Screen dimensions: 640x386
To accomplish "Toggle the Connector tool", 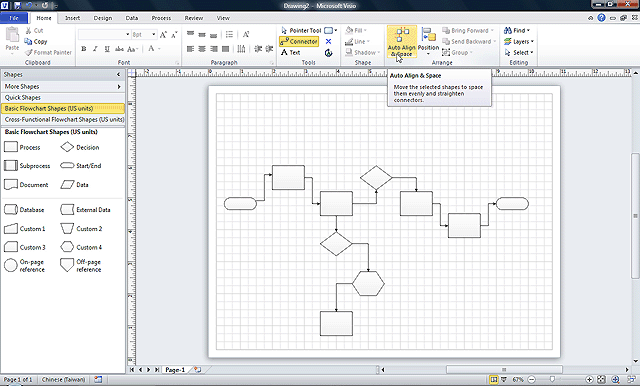I will click(x=299, y=42).
